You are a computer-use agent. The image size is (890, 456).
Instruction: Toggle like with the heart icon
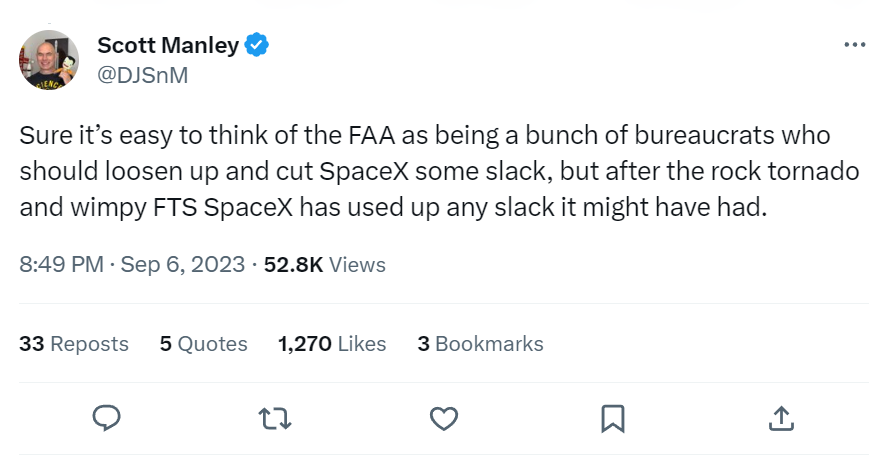[444, 417]
